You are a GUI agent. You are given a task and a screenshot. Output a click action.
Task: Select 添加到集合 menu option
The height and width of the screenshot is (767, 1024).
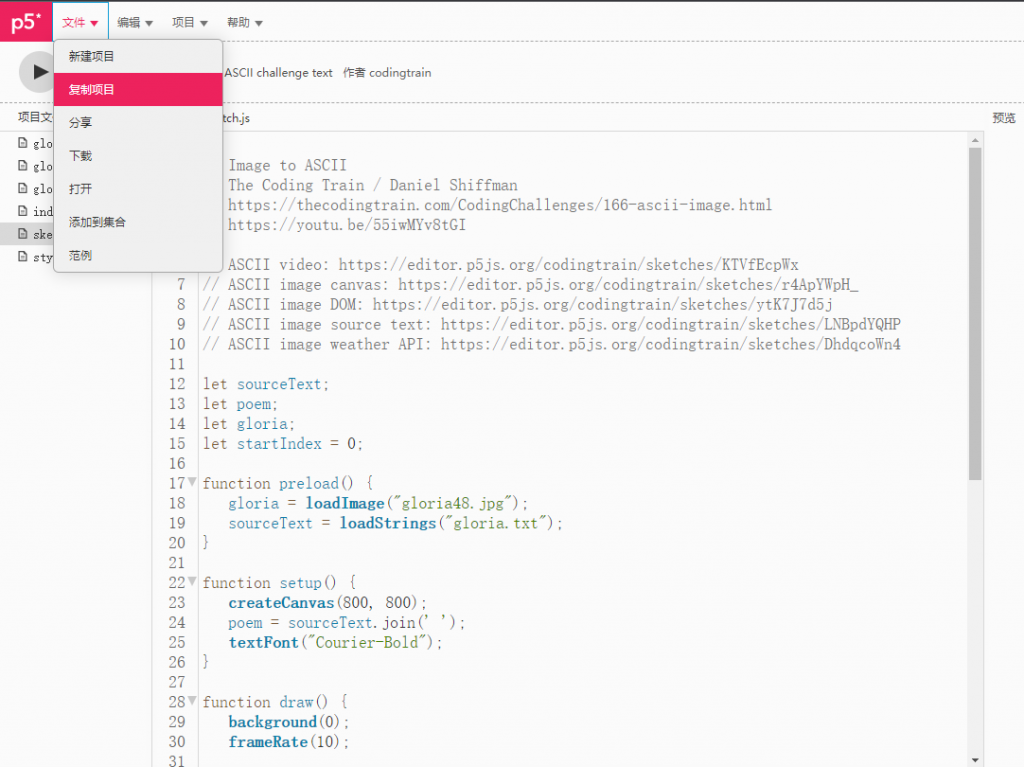tap(97, 221)
